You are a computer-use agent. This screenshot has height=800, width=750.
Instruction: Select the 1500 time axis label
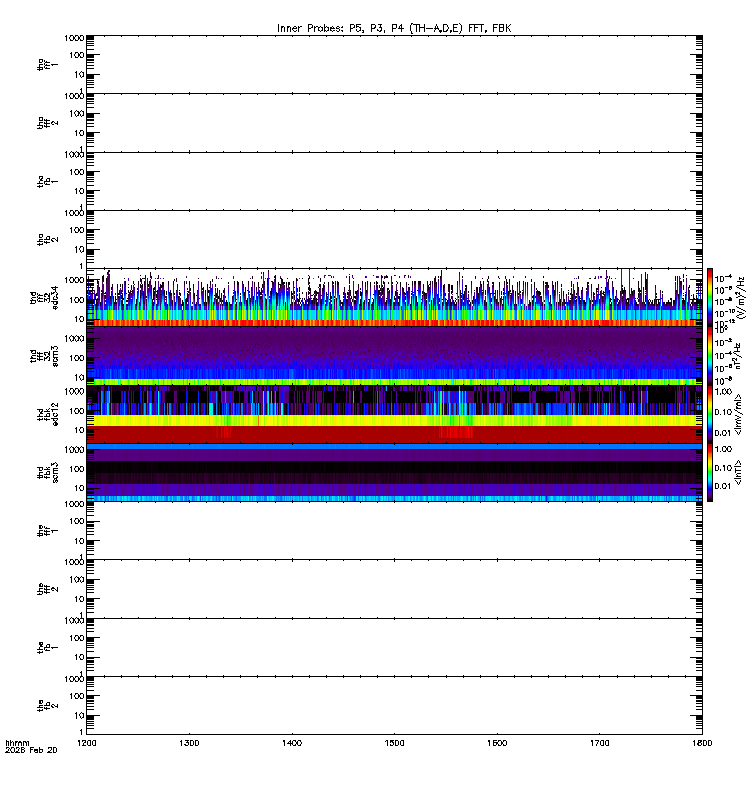click(394, 743)
